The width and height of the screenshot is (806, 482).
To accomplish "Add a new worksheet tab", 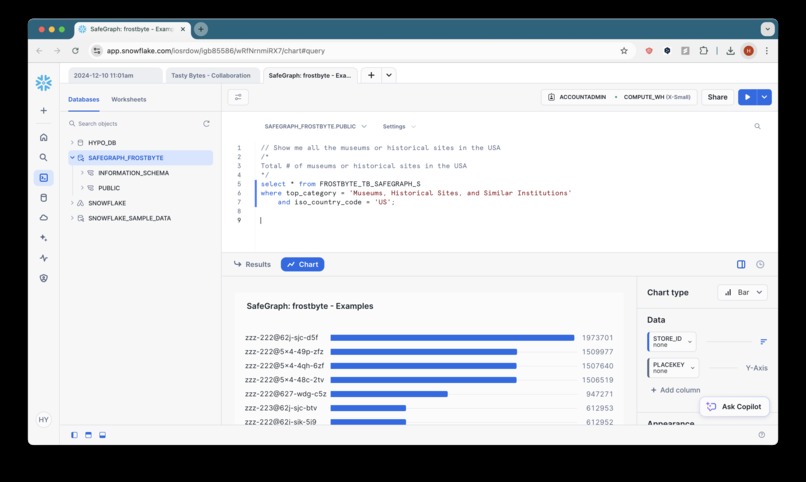I will pyautogui.click(x=371, y=75).
